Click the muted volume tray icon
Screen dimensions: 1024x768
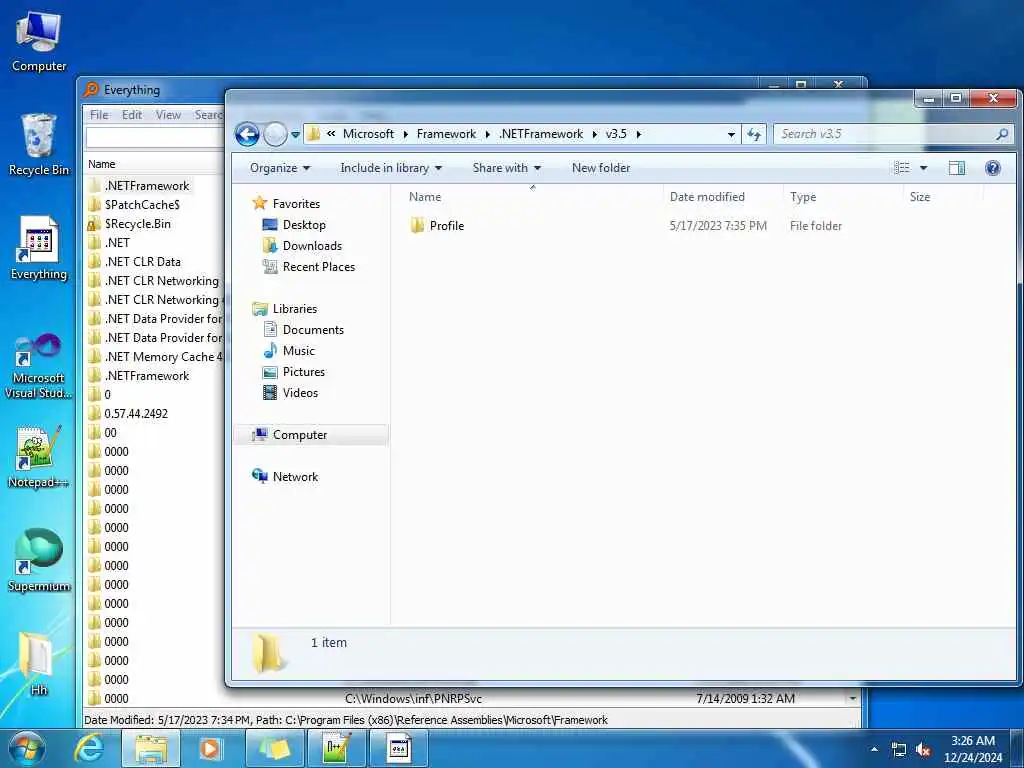[x=923, y=750]
